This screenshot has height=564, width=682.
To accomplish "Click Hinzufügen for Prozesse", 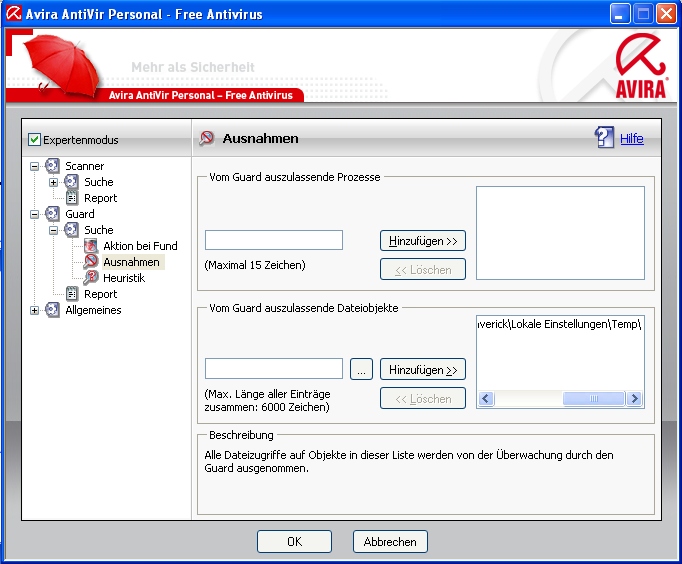I will (423, 241).
